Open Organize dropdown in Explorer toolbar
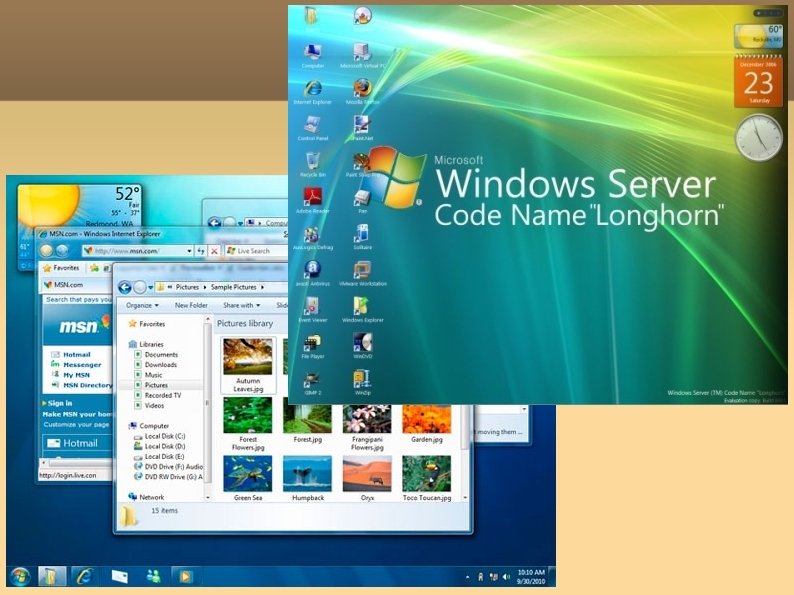 point(142,305)
